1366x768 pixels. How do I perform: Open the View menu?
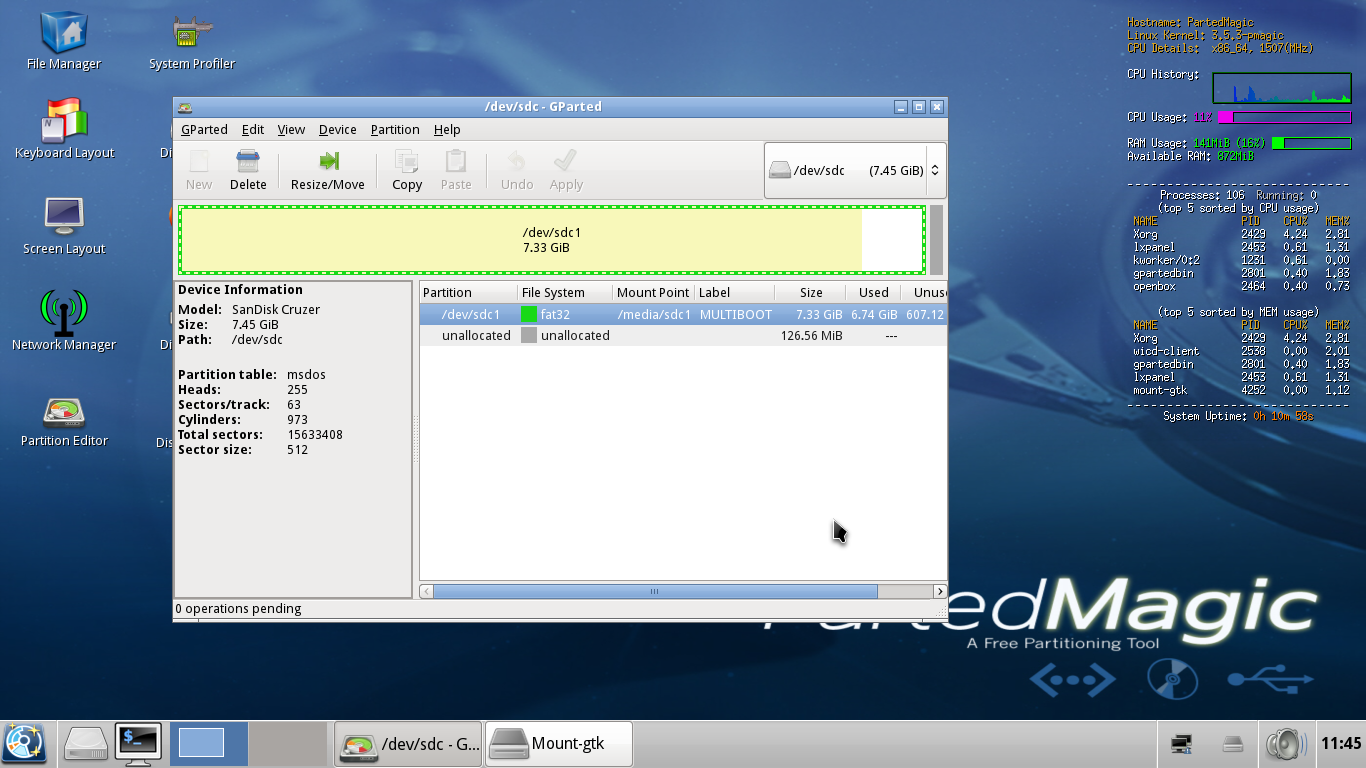291,130
